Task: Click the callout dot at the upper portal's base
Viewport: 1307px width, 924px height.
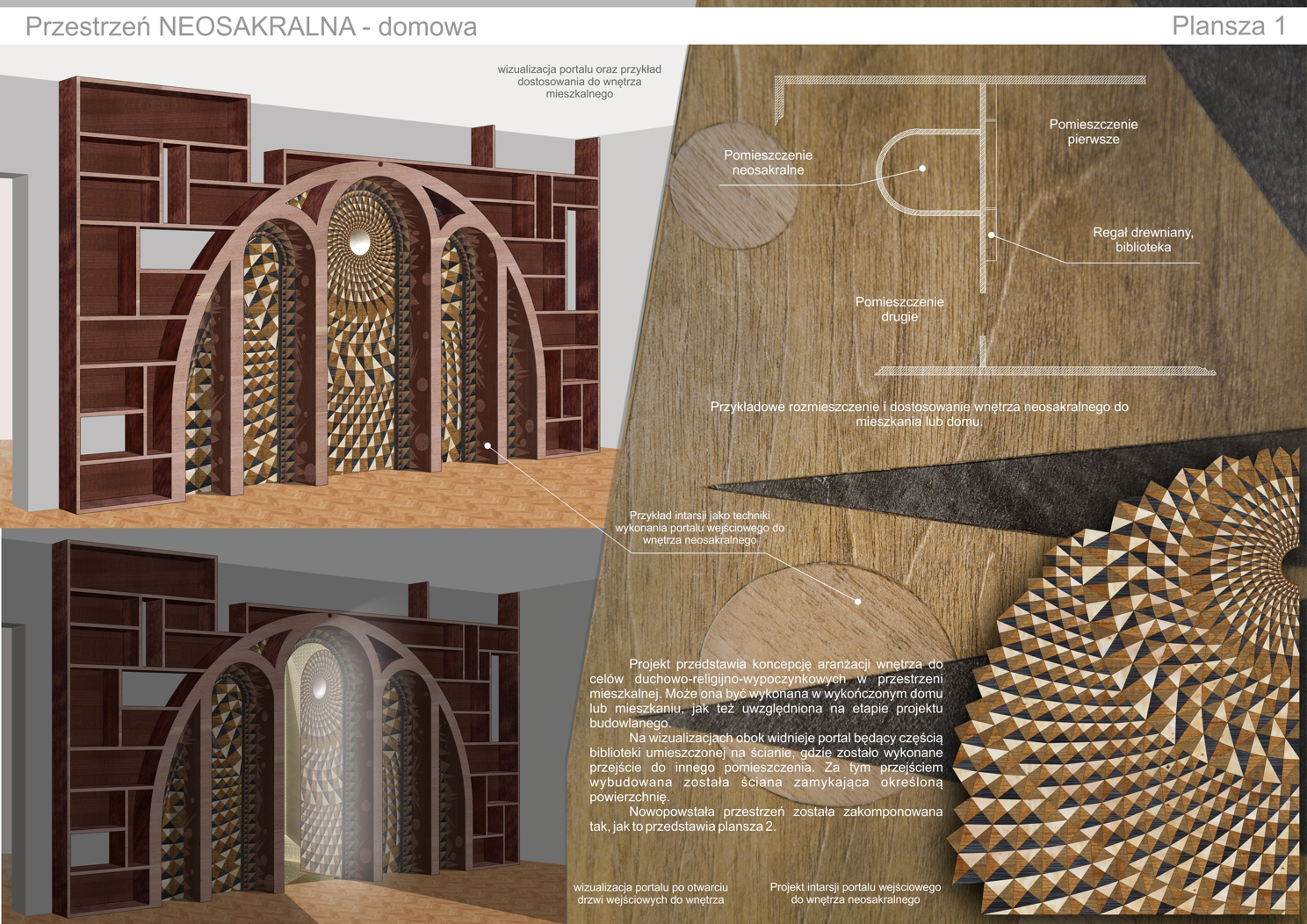Action: [488, 446]
